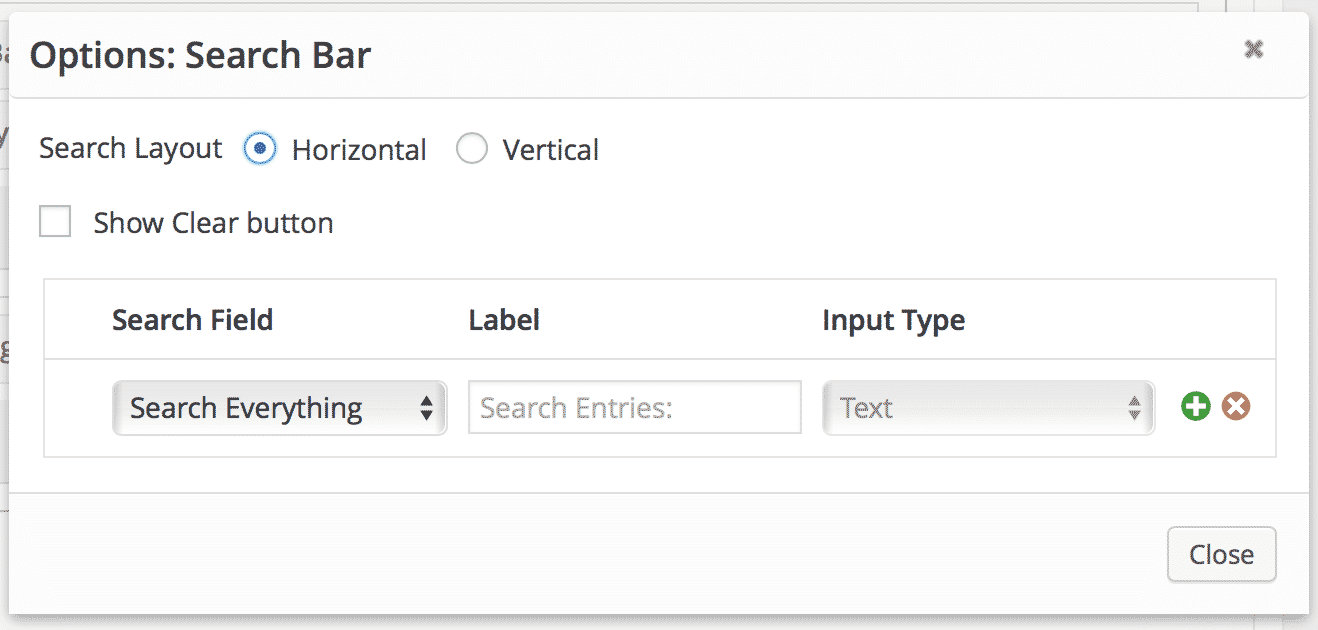Click the Search Field column header
Screen dimensions: 1318x630
click(192, 320)
